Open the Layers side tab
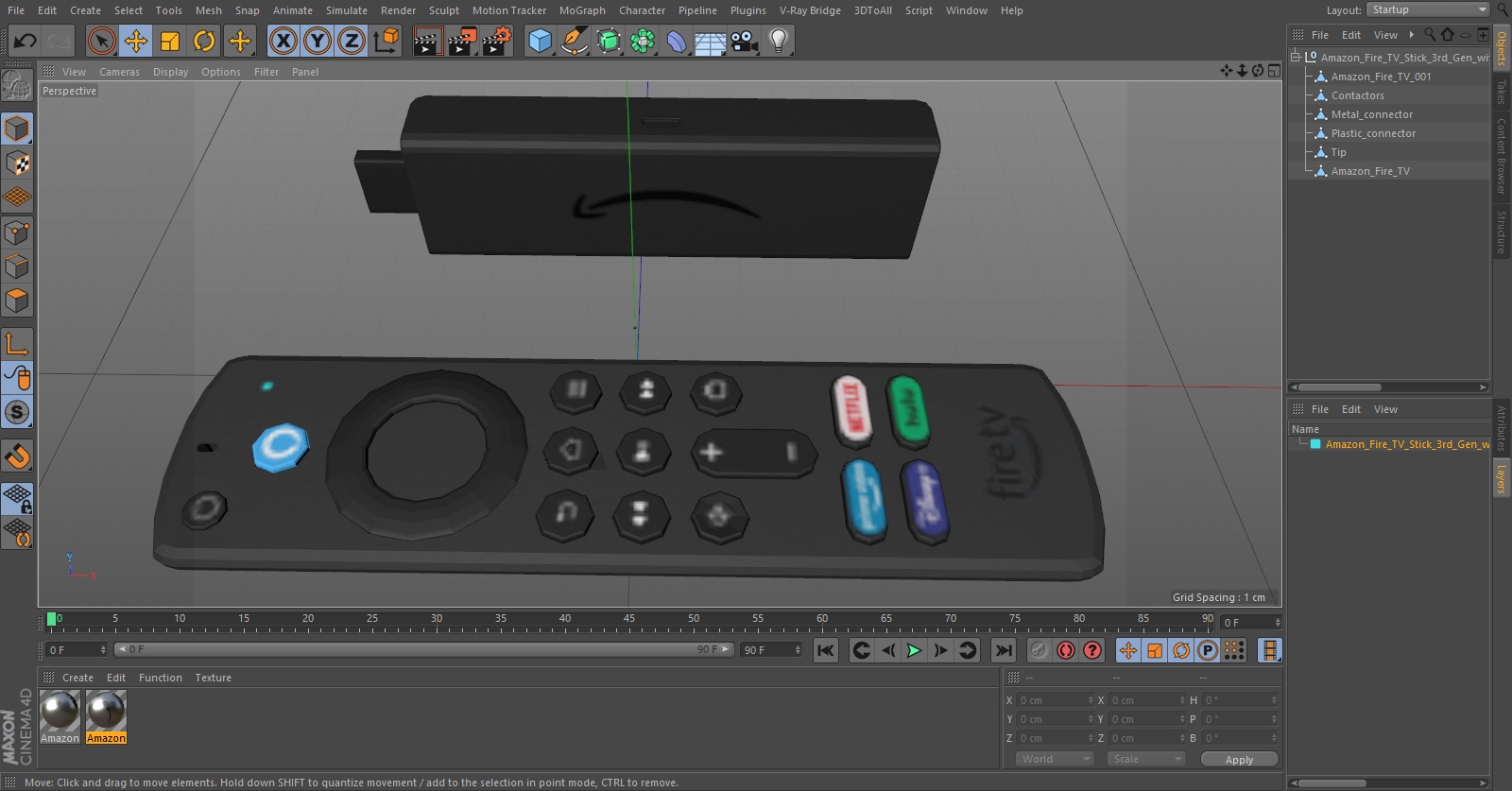This screenshot has height=791, width=1512. [1501, 479]
